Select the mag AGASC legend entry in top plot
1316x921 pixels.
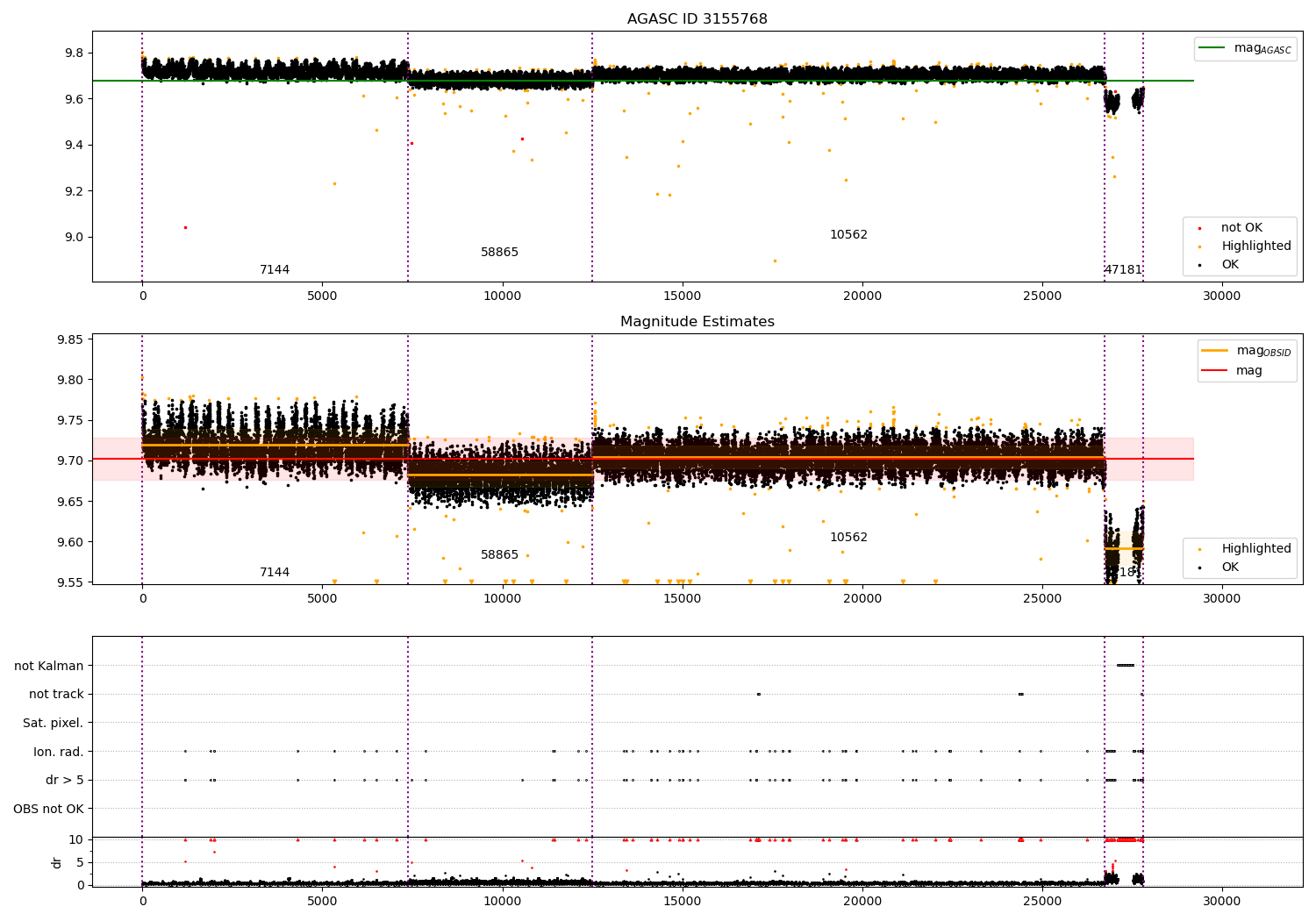coord(1245,49)
